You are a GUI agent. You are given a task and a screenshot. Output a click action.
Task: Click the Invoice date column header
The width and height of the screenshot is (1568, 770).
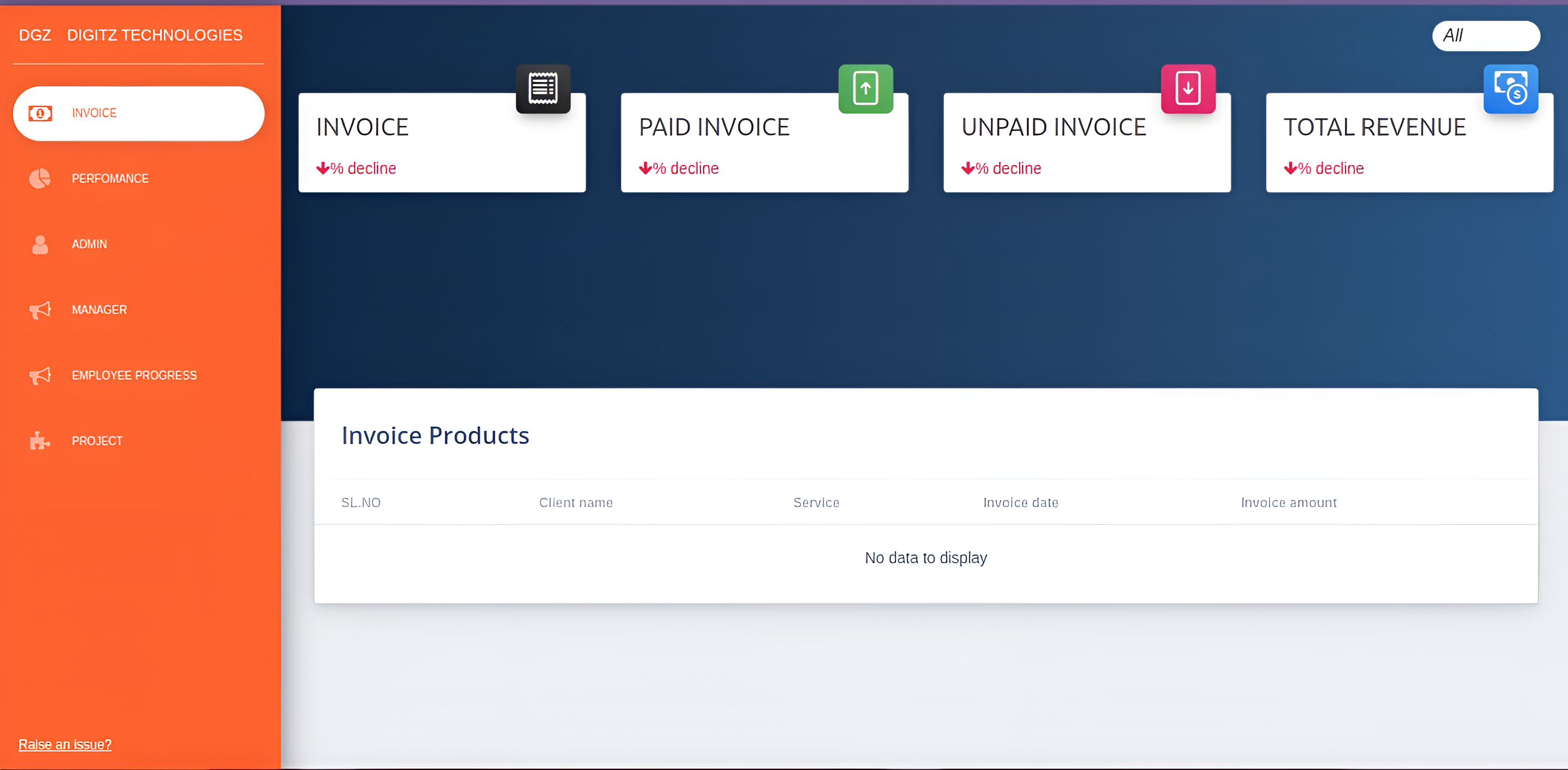(x=1021, y=503)
